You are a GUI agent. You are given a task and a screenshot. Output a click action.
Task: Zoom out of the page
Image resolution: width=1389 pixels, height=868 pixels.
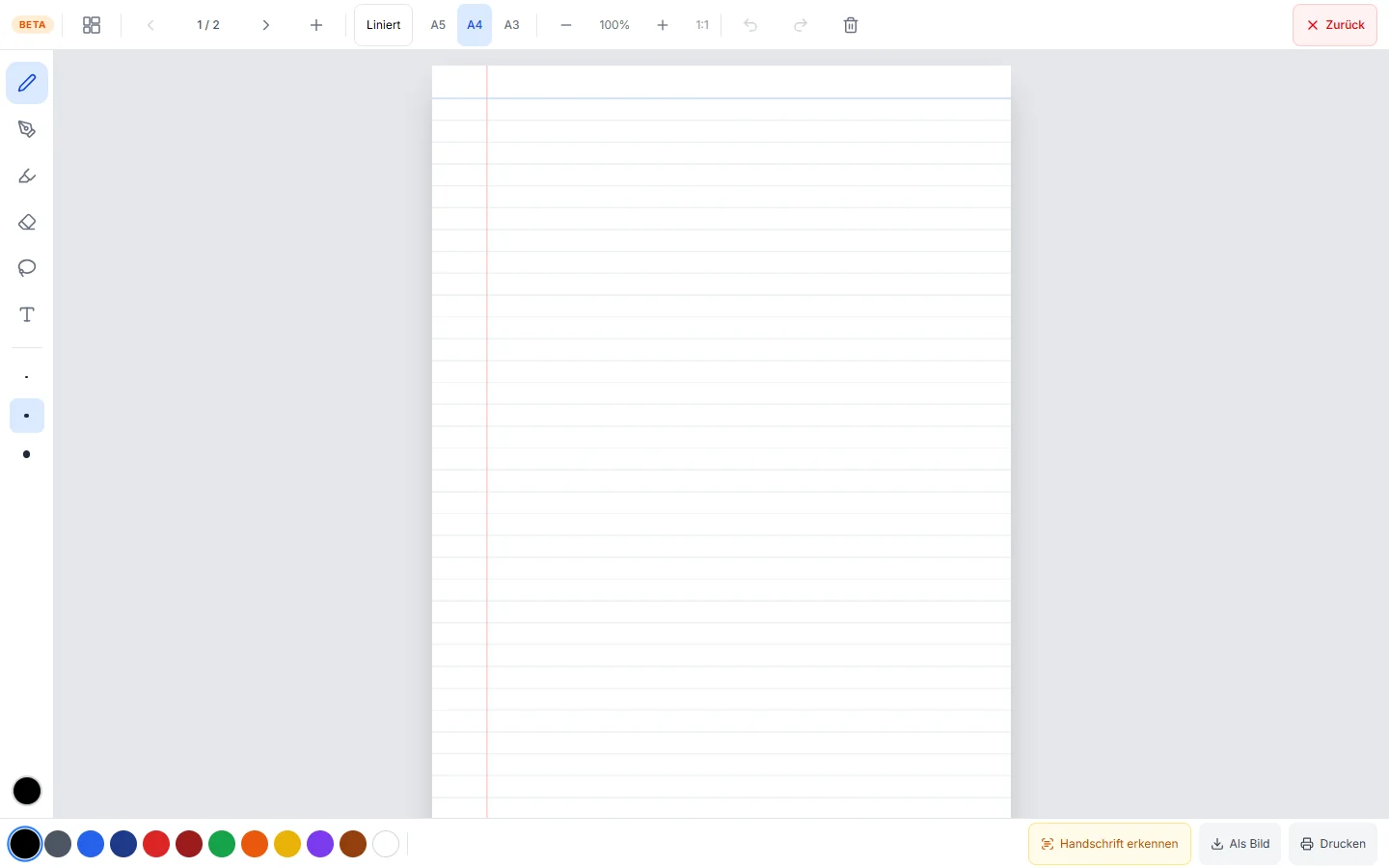point(566,25)
